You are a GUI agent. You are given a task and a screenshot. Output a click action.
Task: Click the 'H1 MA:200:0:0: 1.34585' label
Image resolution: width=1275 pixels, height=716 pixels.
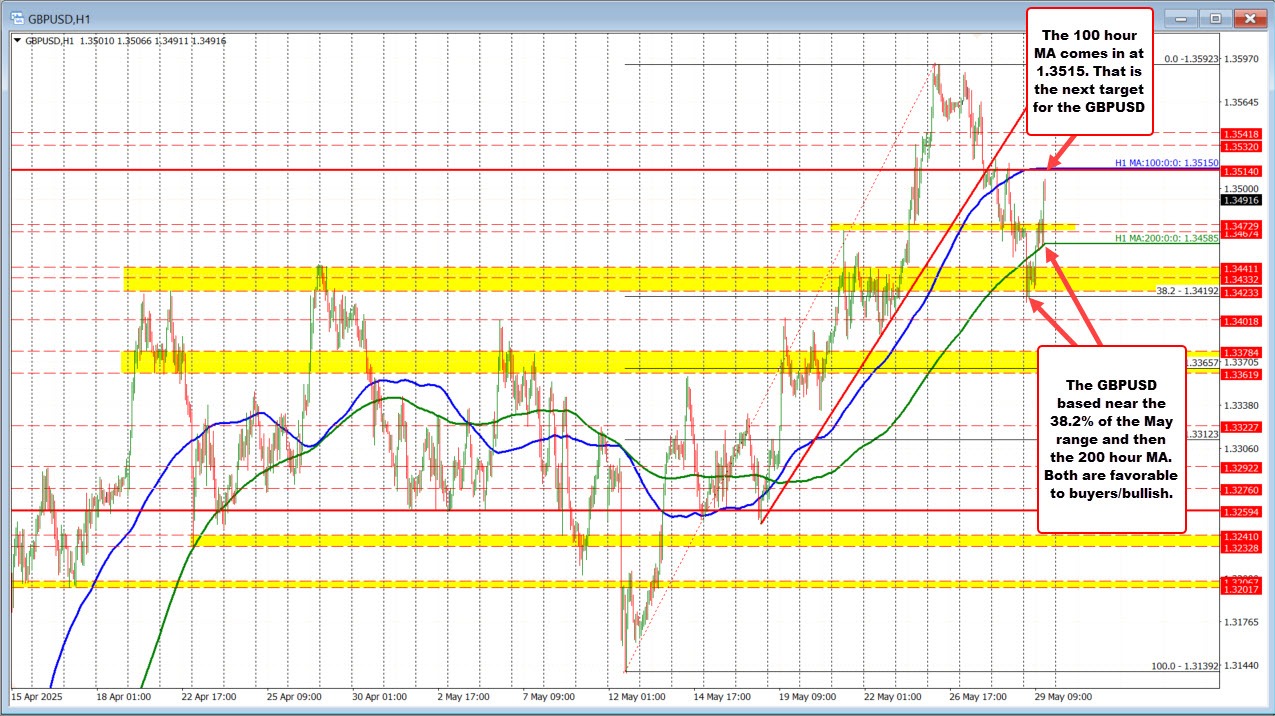tap(1167, 238)
